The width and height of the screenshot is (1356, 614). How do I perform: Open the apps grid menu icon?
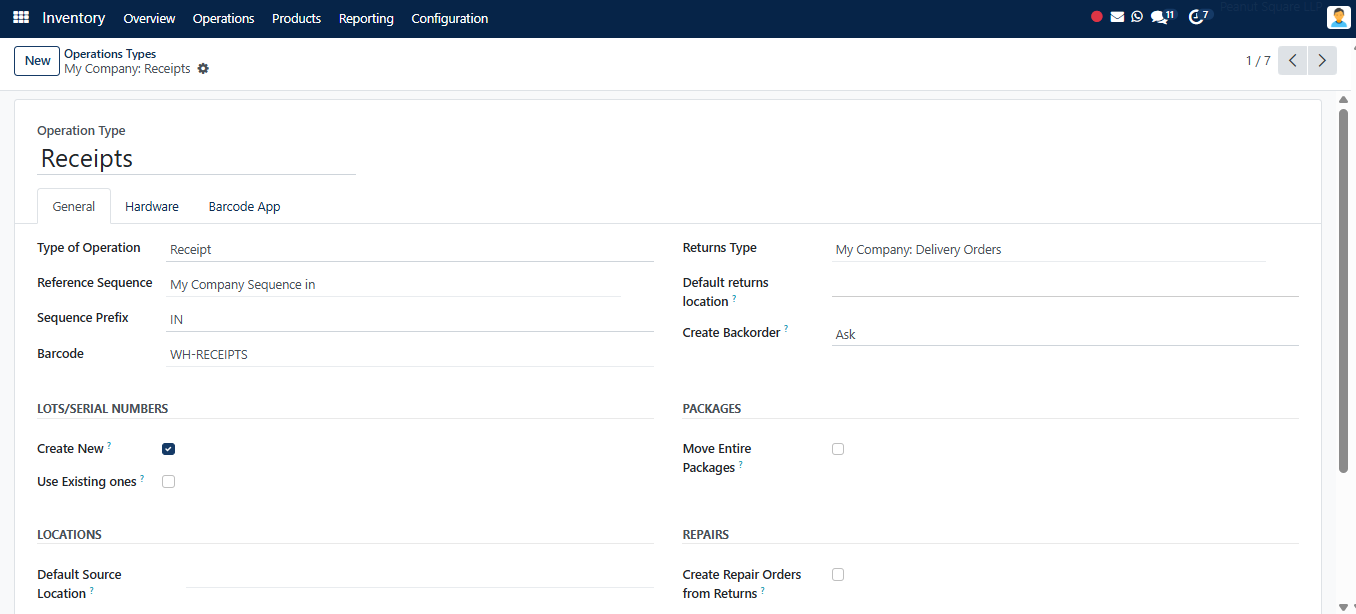tap(21, 18)
